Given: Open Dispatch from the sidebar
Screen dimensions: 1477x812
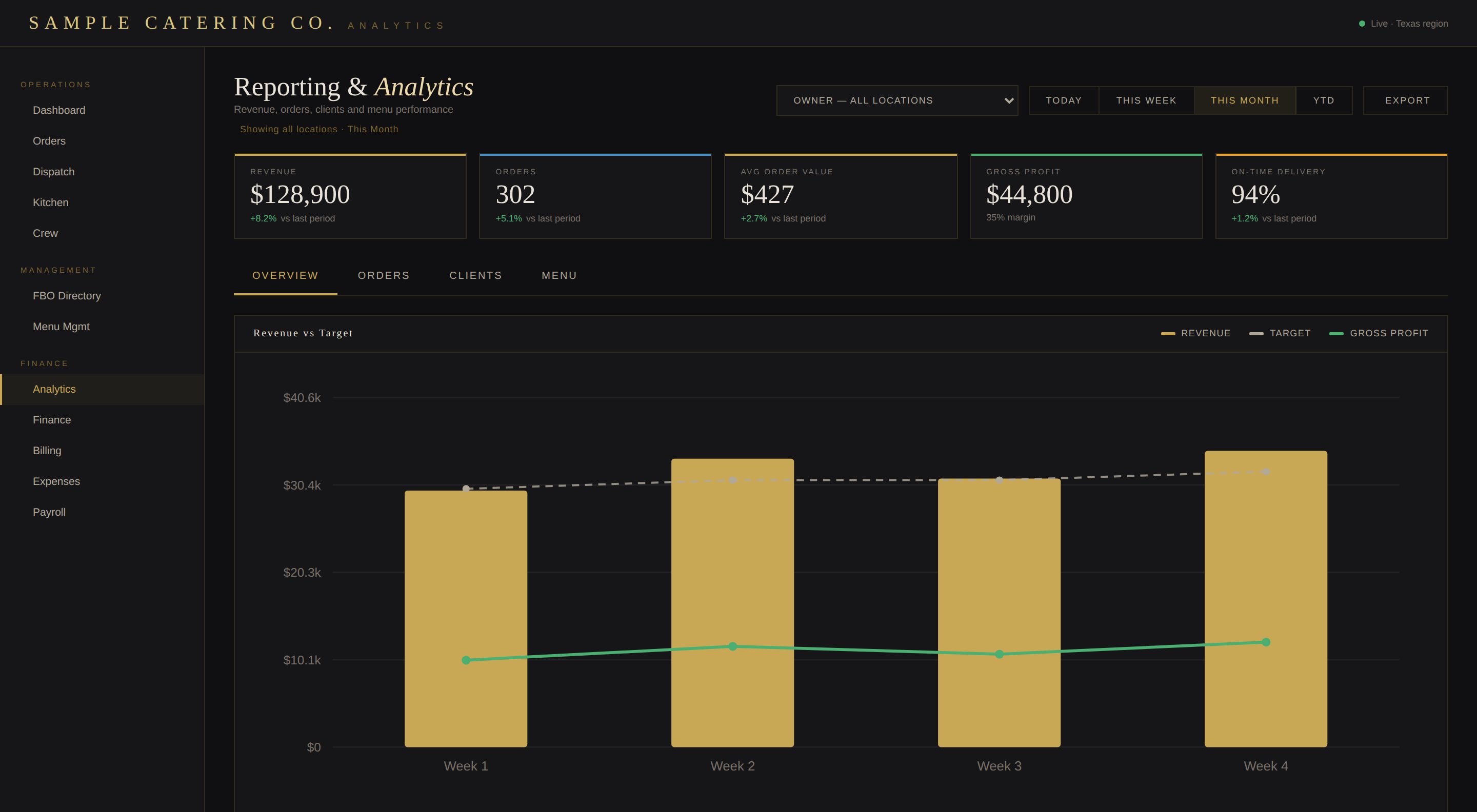Looking at the screenshot, I should pyautogui.click(x=102, y=172).
